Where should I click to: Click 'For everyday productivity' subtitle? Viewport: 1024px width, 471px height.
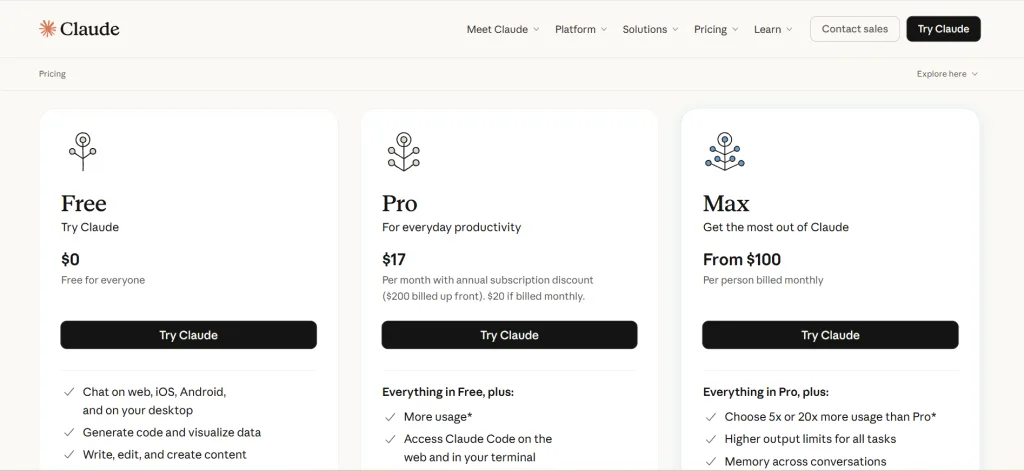451,227
